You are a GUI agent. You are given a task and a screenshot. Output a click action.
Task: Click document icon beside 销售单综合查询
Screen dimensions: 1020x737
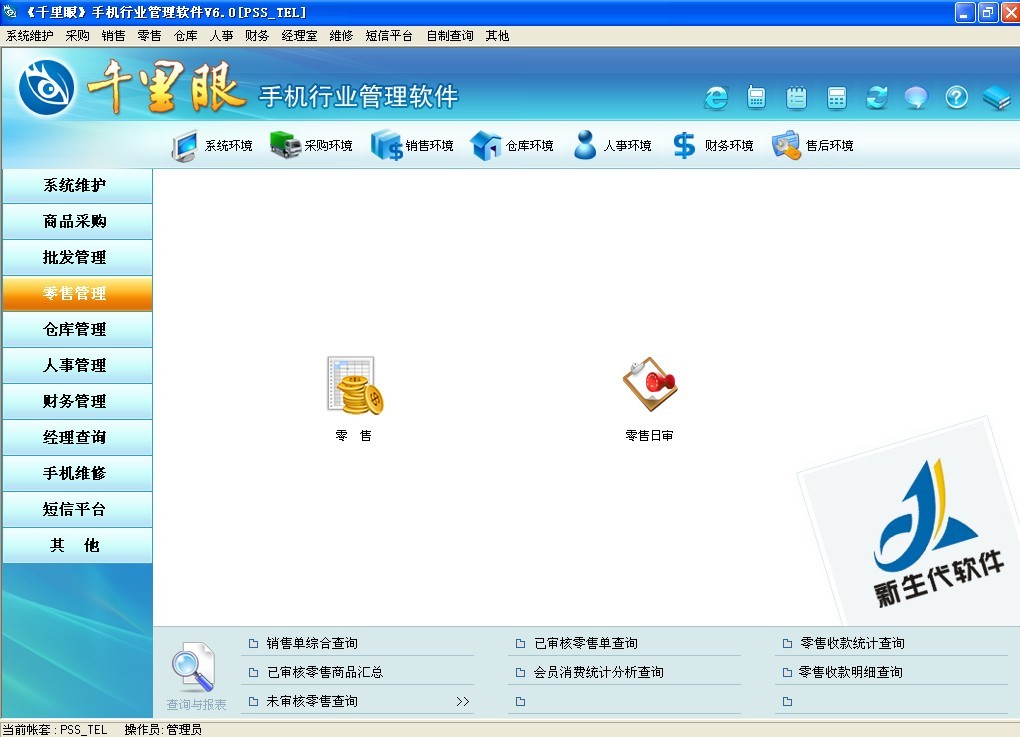(254, 643)
